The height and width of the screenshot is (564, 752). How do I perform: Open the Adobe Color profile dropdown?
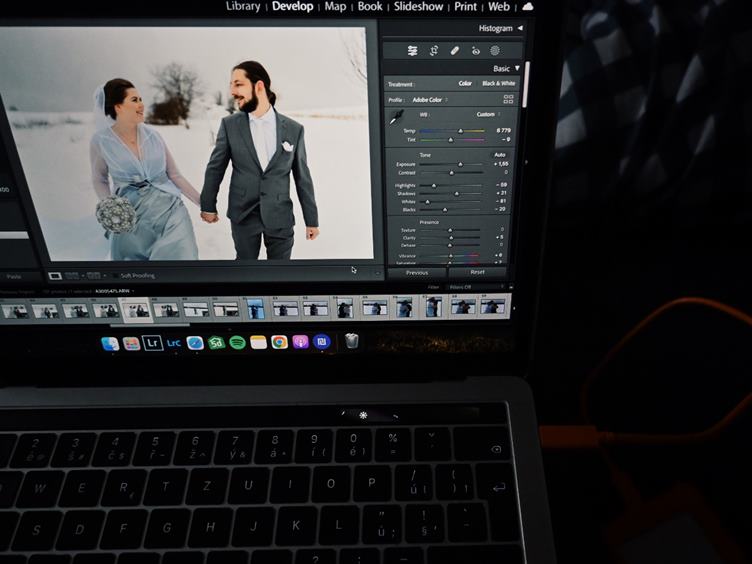[430, 100]
